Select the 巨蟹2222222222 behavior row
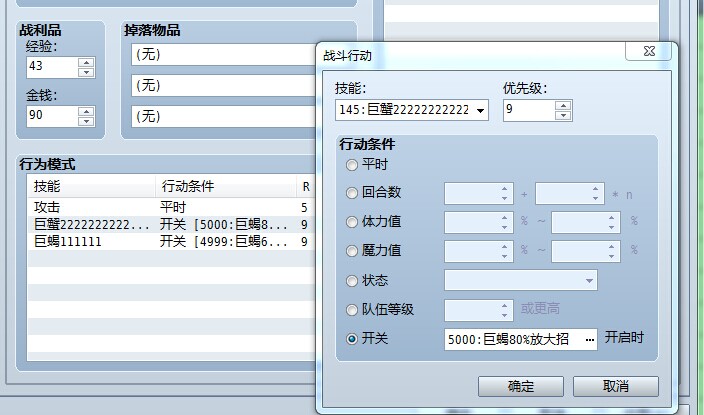This screenshot has height=415, width=704. pos(172,224)
